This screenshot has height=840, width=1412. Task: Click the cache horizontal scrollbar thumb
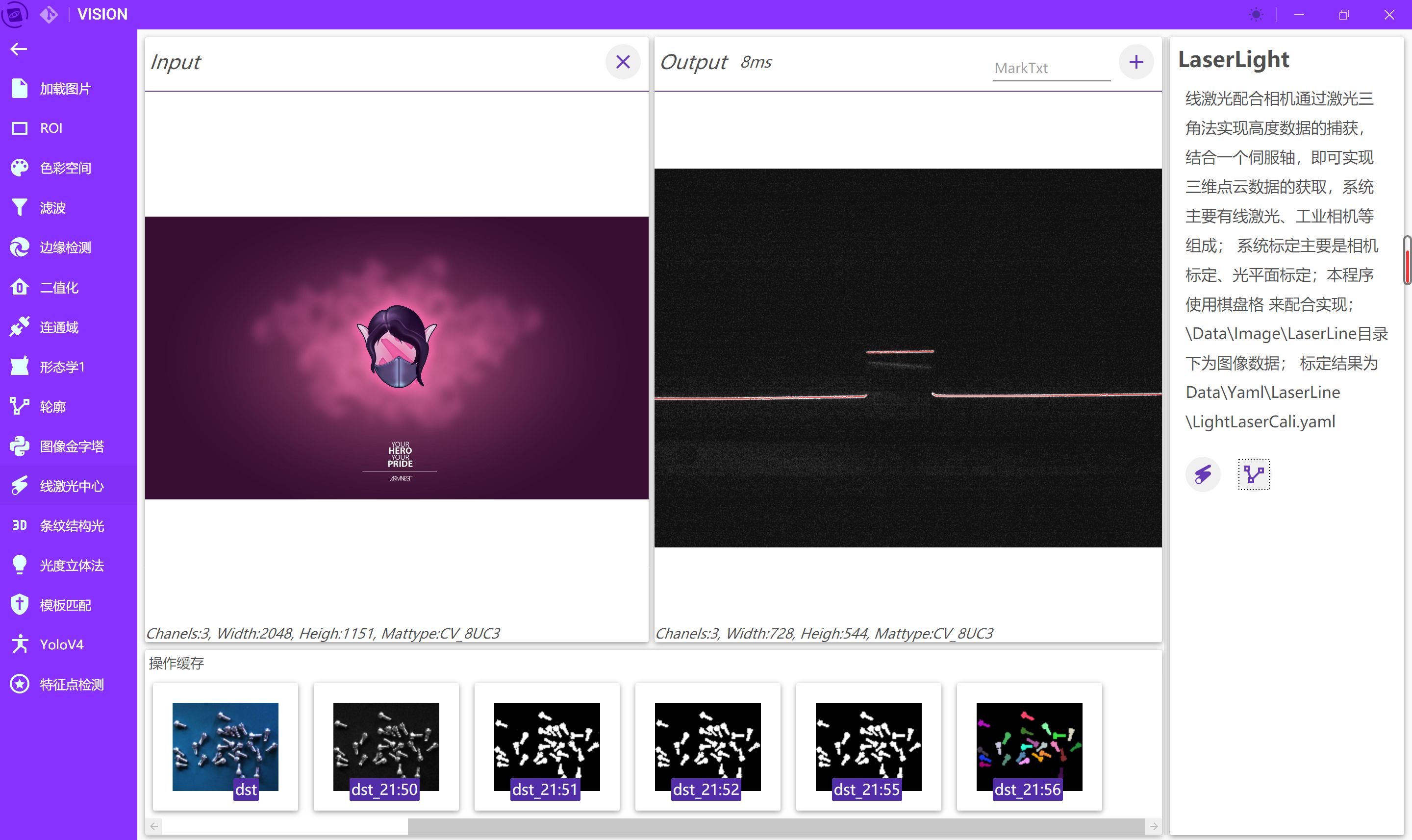coord(776,826)
